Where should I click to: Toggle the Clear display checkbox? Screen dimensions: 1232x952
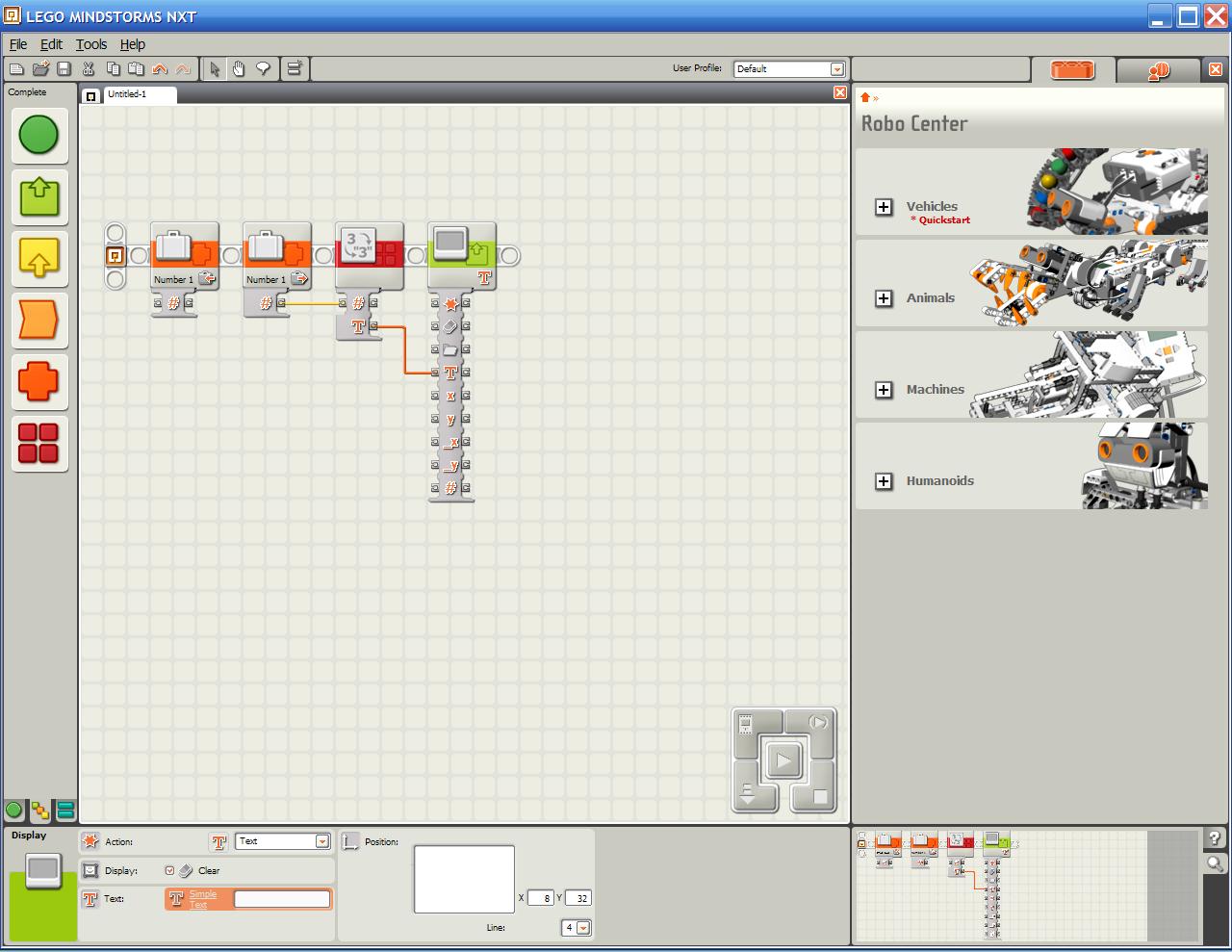[169, 871]
